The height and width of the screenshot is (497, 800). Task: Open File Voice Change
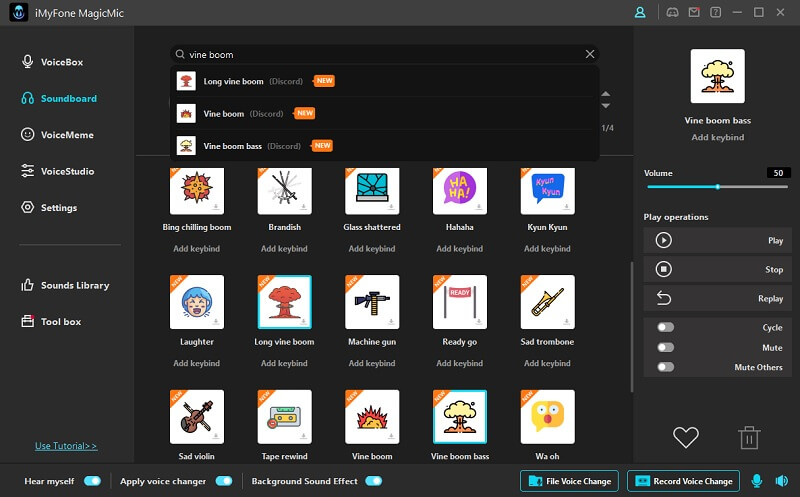pyautogui.click(x=569, y=481)
